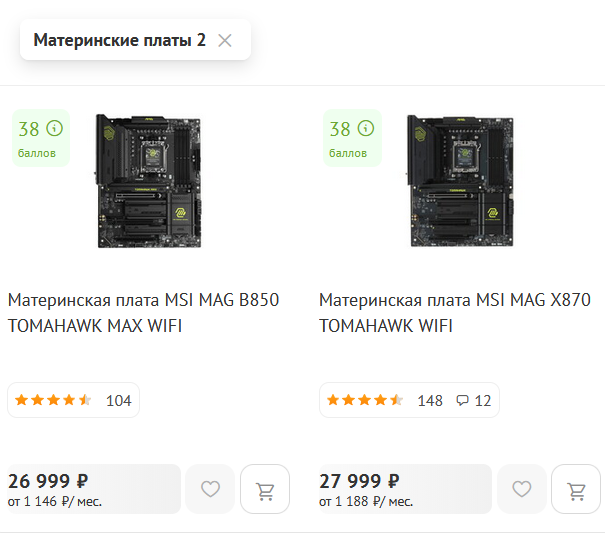Add B850 TOMAHAWK MAX WIFI to cart

265,489
